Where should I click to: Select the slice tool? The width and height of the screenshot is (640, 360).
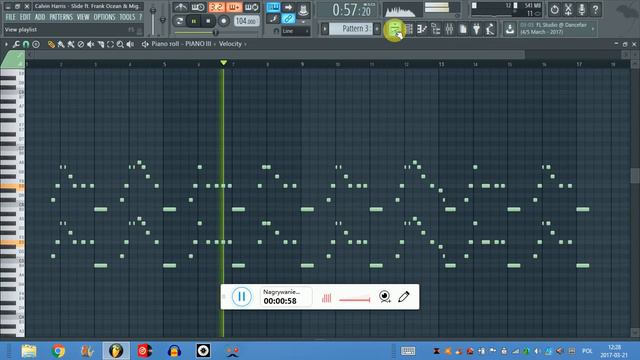[100, 44]
